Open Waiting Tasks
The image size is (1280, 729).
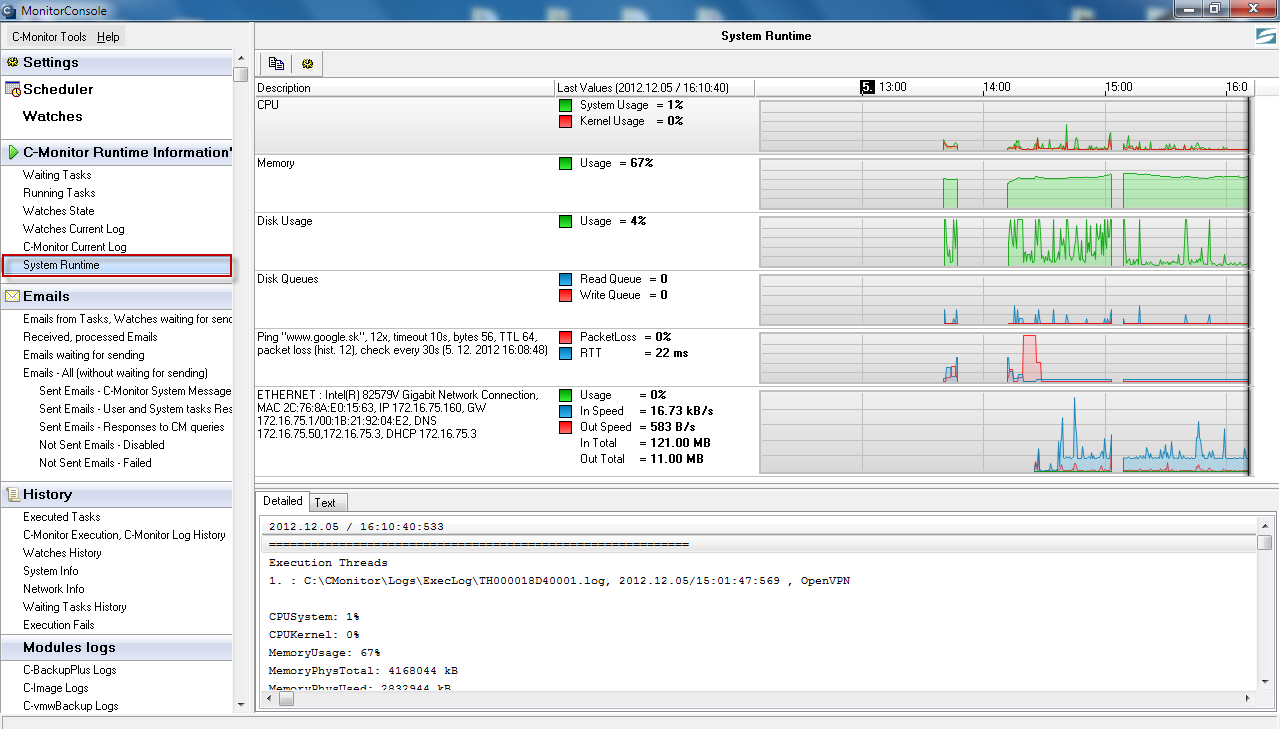tap(57, 175)
